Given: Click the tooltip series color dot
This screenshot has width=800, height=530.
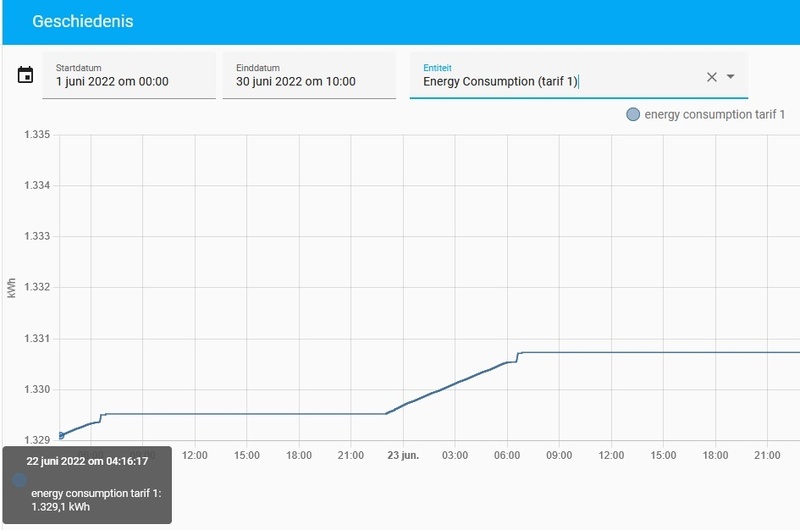Looking at the screenshot, I should tap(19, 479).
